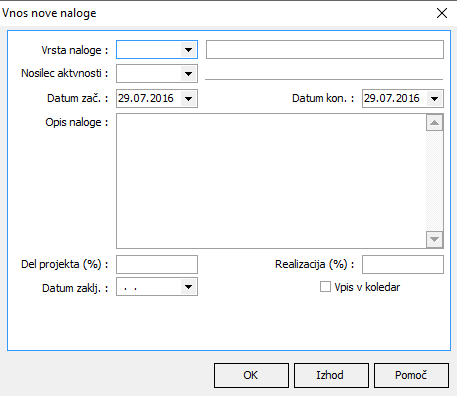Open the Datum kon. date picker arrow
The width and height of the screenshot is (457, 396).
point(434,99)
